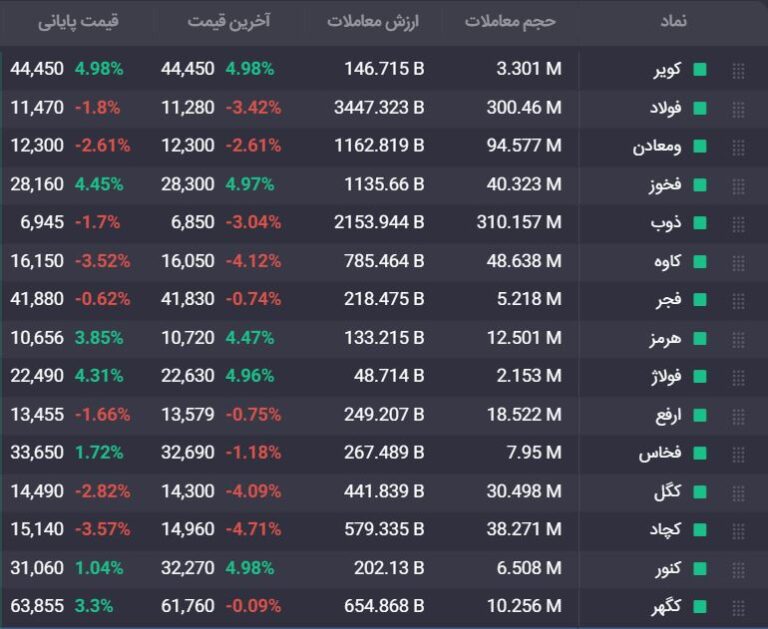Sort by the نماد column header
This screenshot has width=768, height=629.
click(673, 21)
